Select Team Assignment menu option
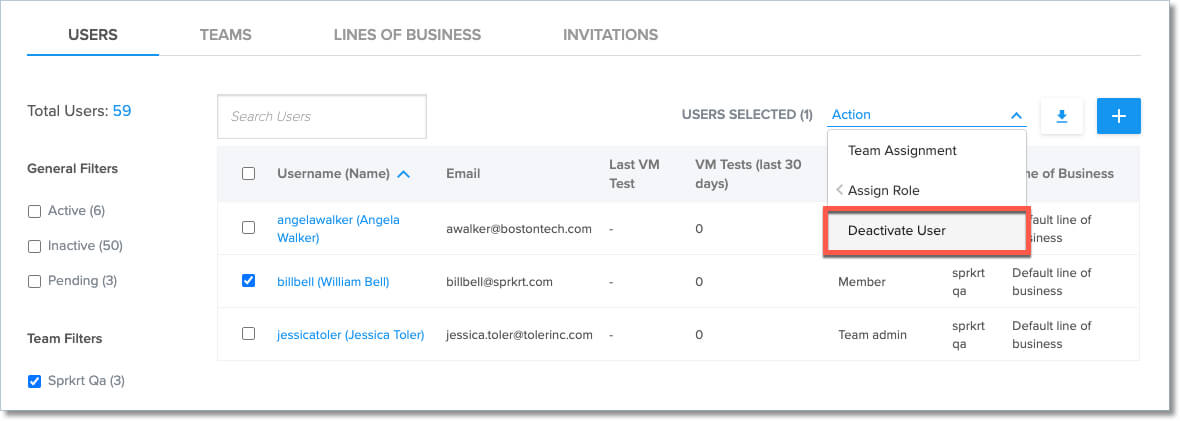1180x421 pixels. coord(902,151)
